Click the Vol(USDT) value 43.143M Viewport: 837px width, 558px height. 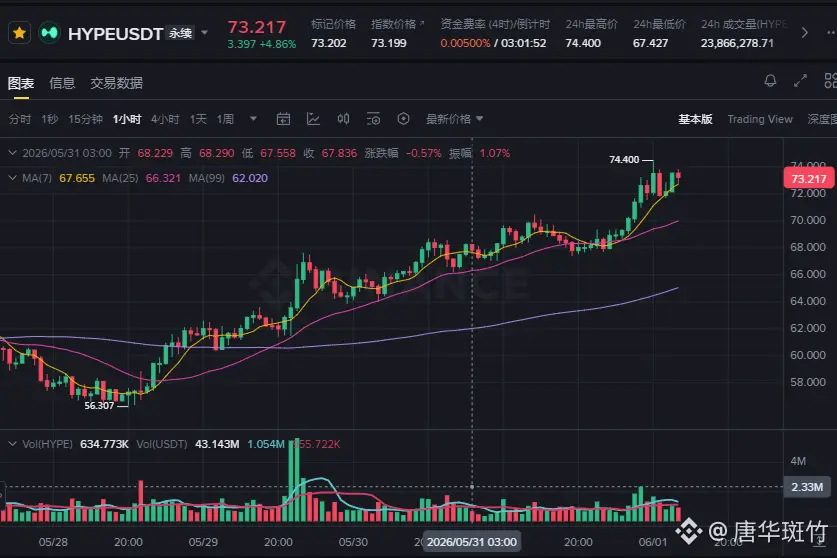point(217,444)
